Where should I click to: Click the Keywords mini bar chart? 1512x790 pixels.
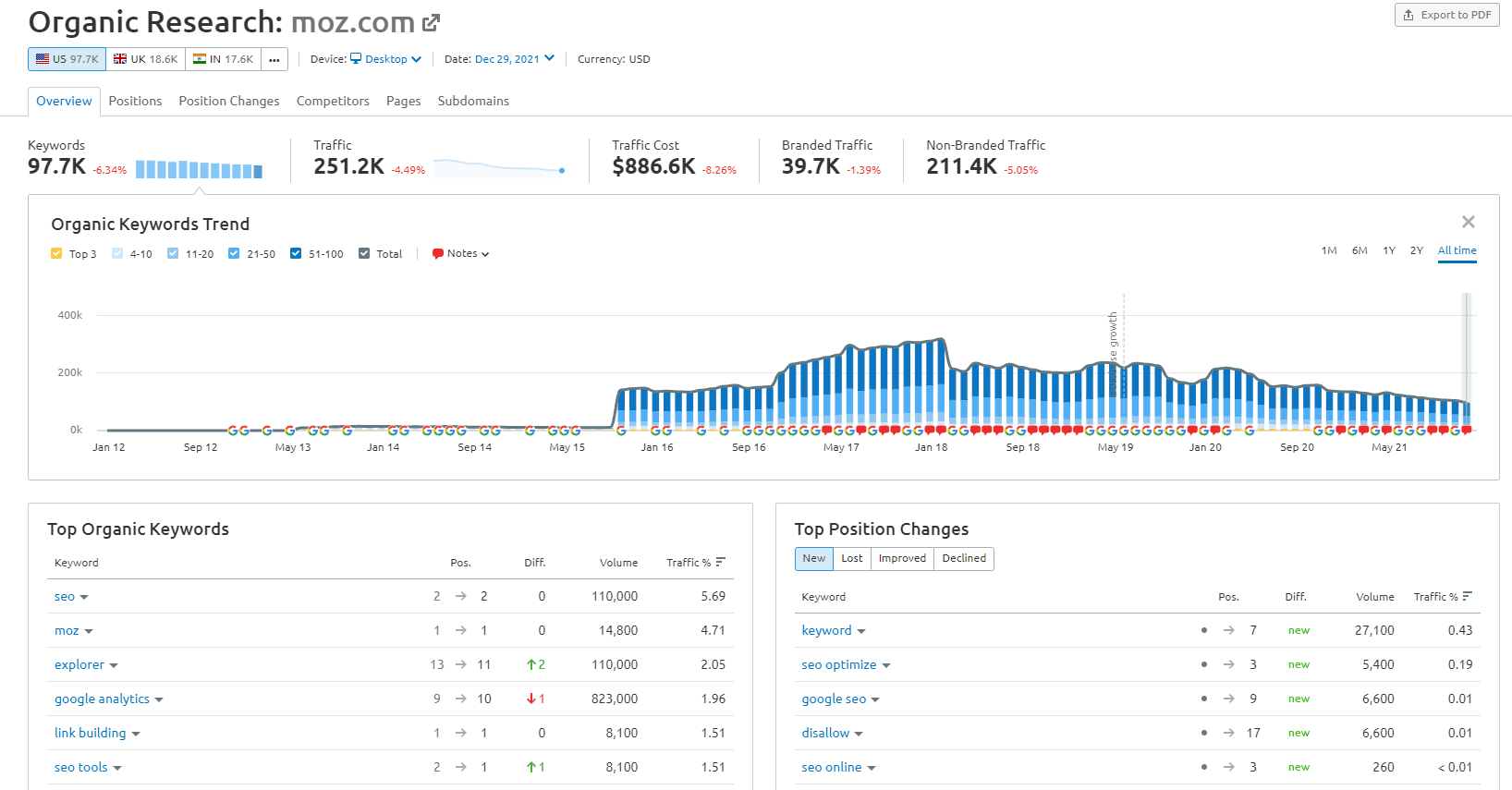[199, 169]
